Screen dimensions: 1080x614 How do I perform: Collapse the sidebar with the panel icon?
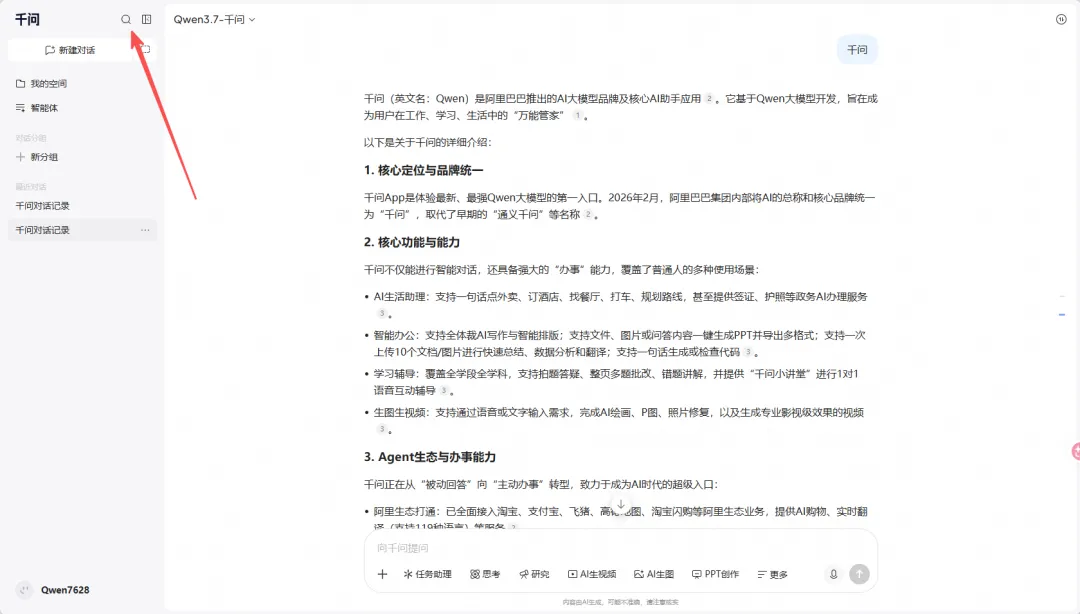click(147, 19)
